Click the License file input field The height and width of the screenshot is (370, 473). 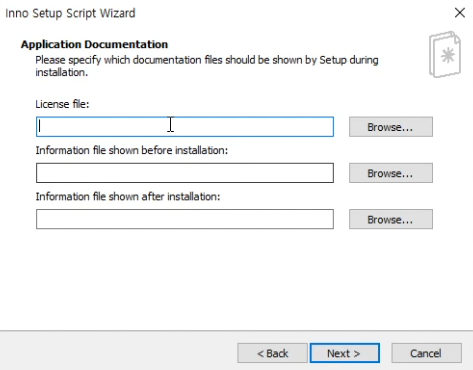[x=185, y=127]
